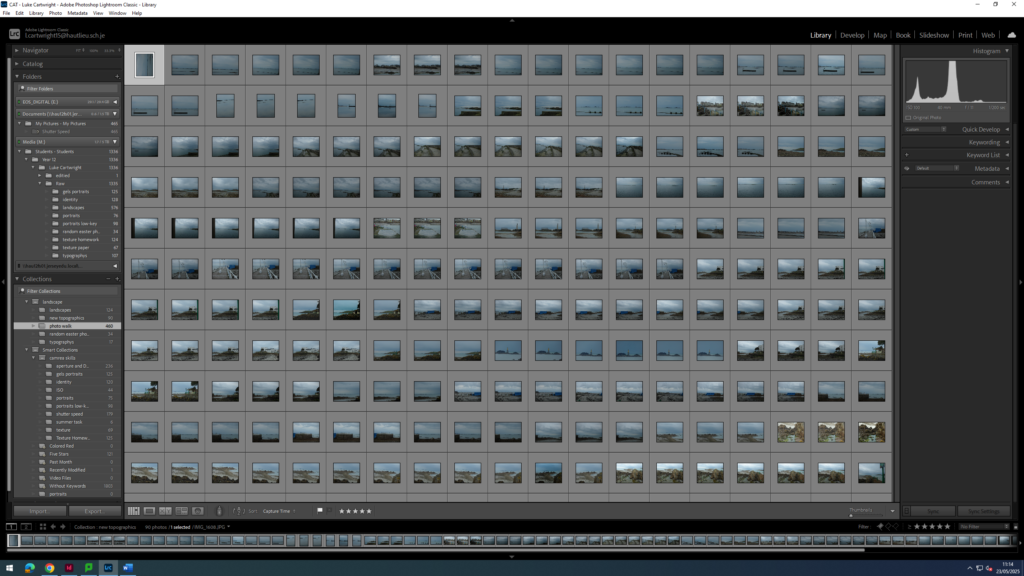
Task: Collapse the Collections panel
Action: (x=17, y=279)
